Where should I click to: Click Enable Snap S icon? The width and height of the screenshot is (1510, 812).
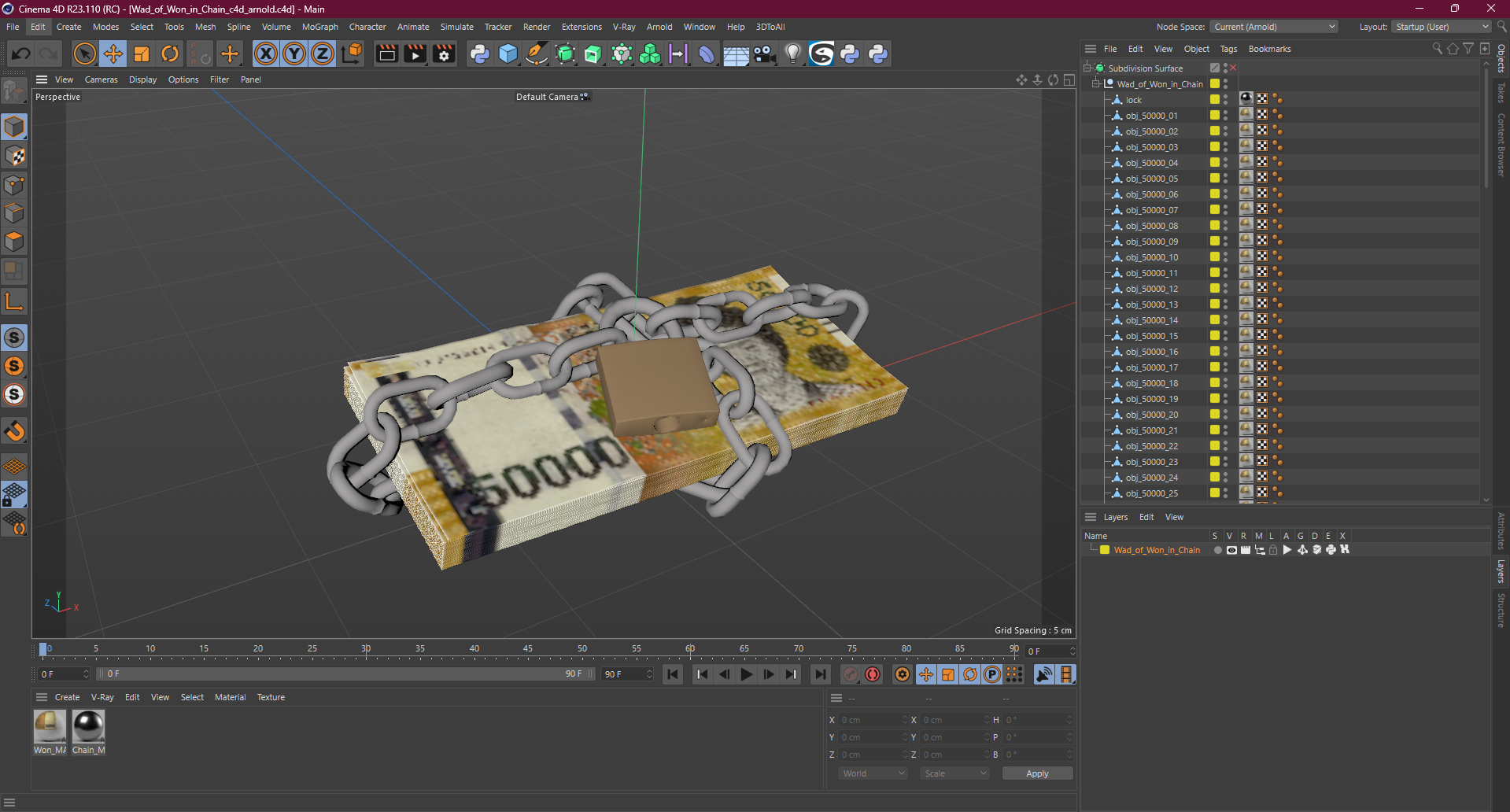tap(14, 338)
